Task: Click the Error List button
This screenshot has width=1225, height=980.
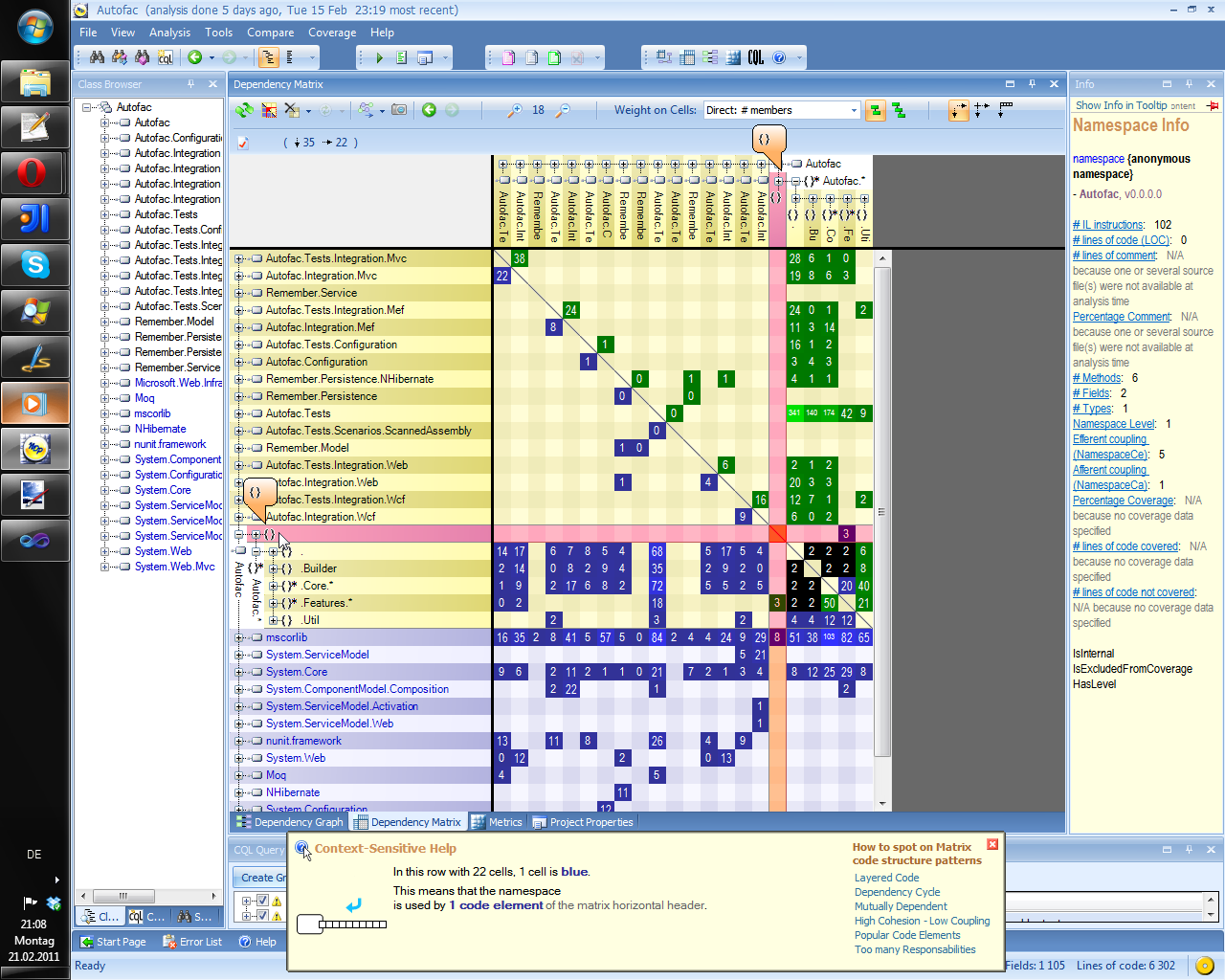Action: pos(192,942)
